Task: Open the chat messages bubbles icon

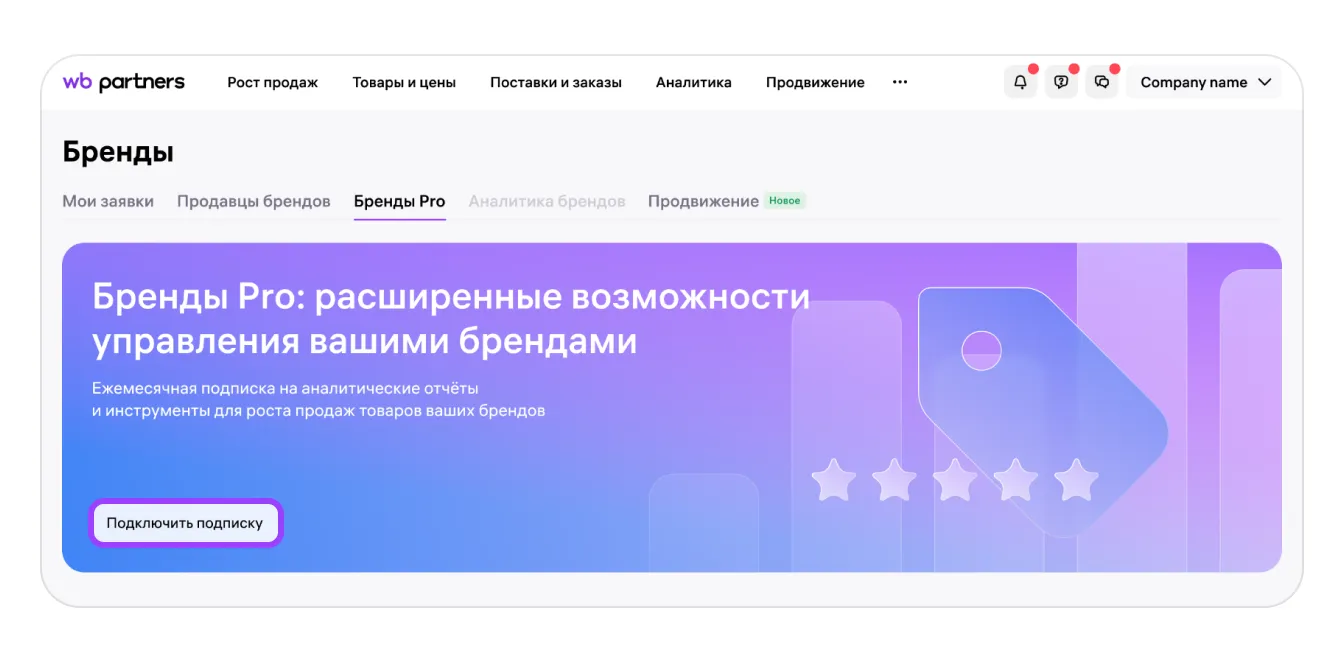Action: (x=1102, y=82)
